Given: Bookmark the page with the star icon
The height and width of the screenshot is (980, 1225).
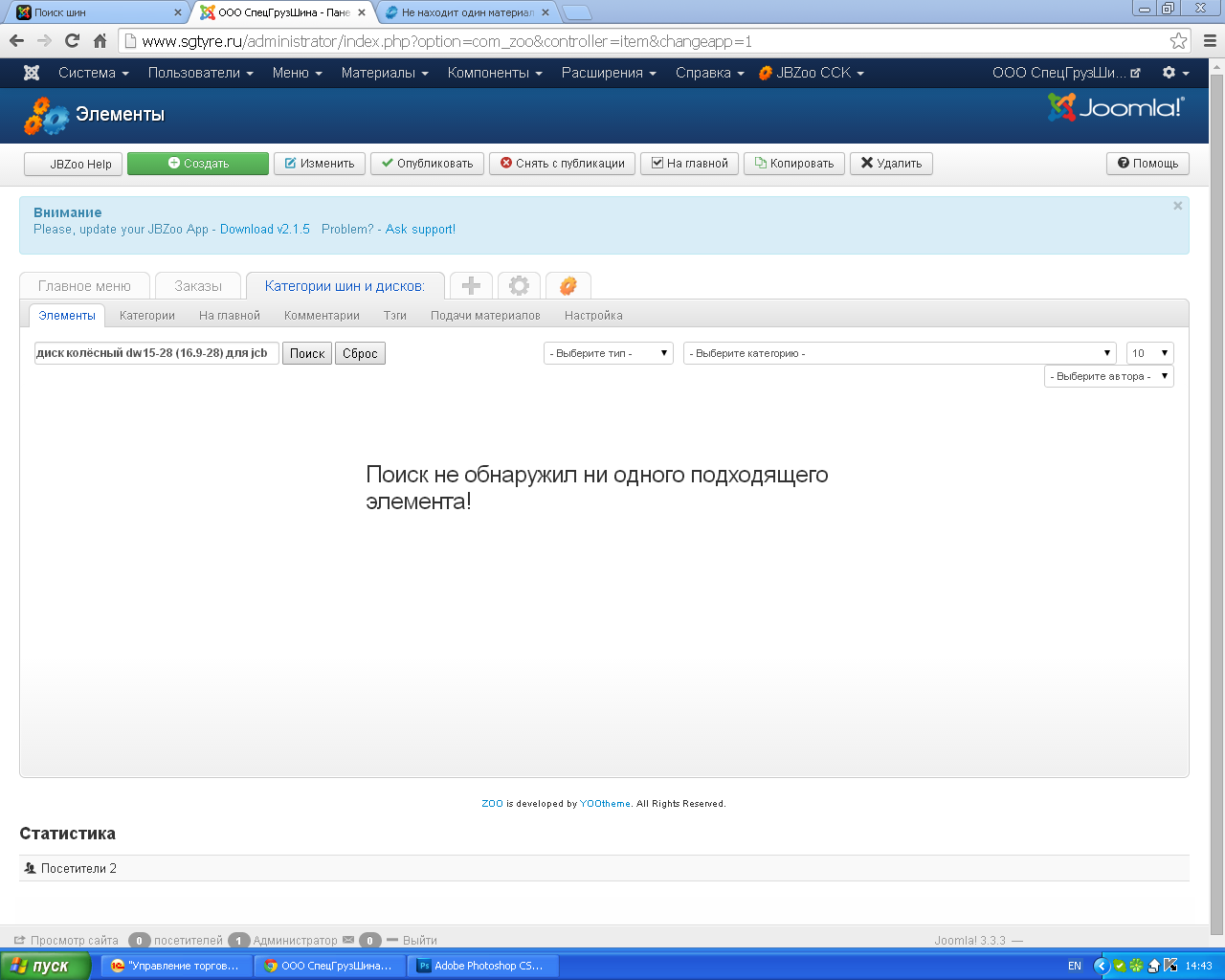Looking at the screenshot, I should pyautogui.click(x=1178, y=41).
